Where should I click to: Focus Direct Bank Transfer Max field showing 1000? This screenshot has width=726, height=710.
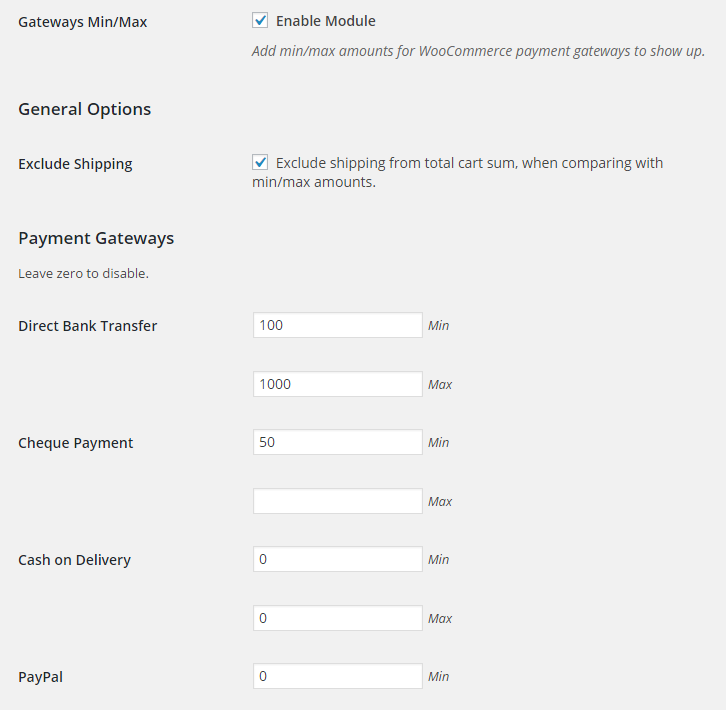(338, 384)
